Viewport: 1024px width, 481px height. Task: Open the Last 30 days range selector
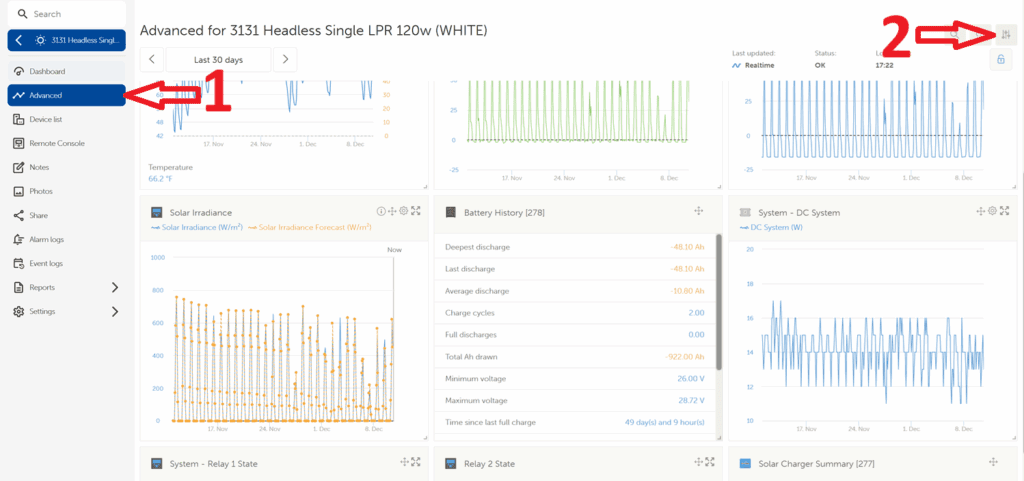218,60
